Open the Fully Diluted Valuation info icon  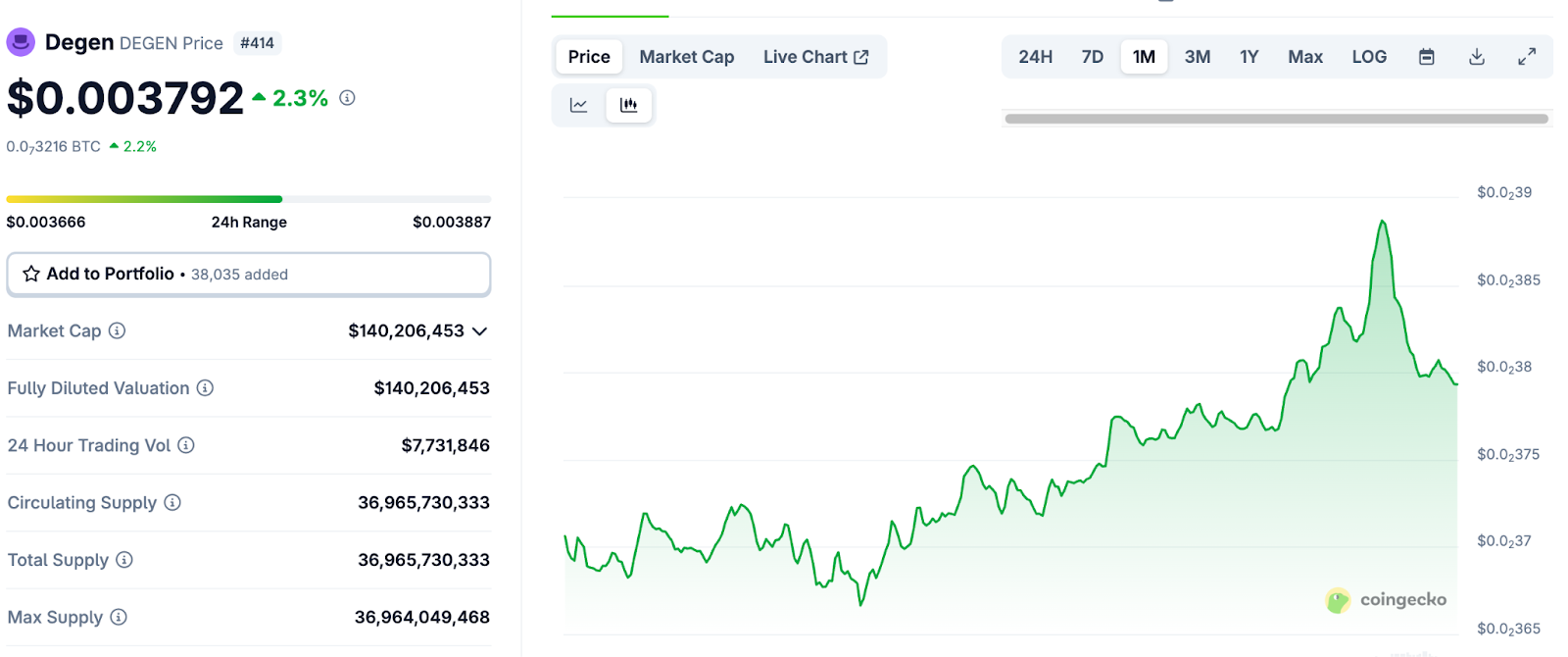click(205, 388)
